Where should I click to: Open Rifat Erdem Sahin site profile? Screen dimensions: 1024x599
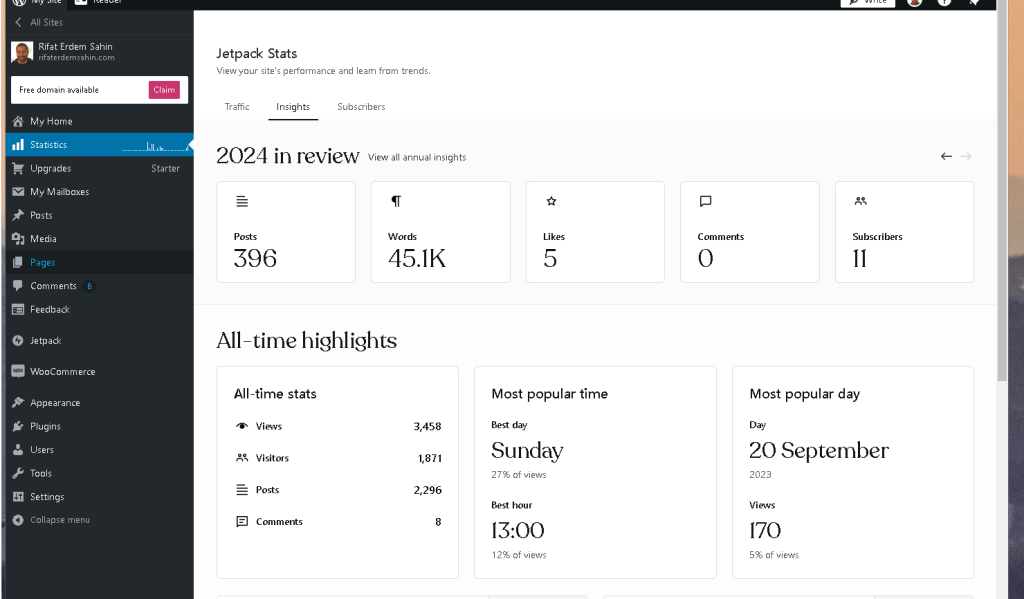click(99, 52)
